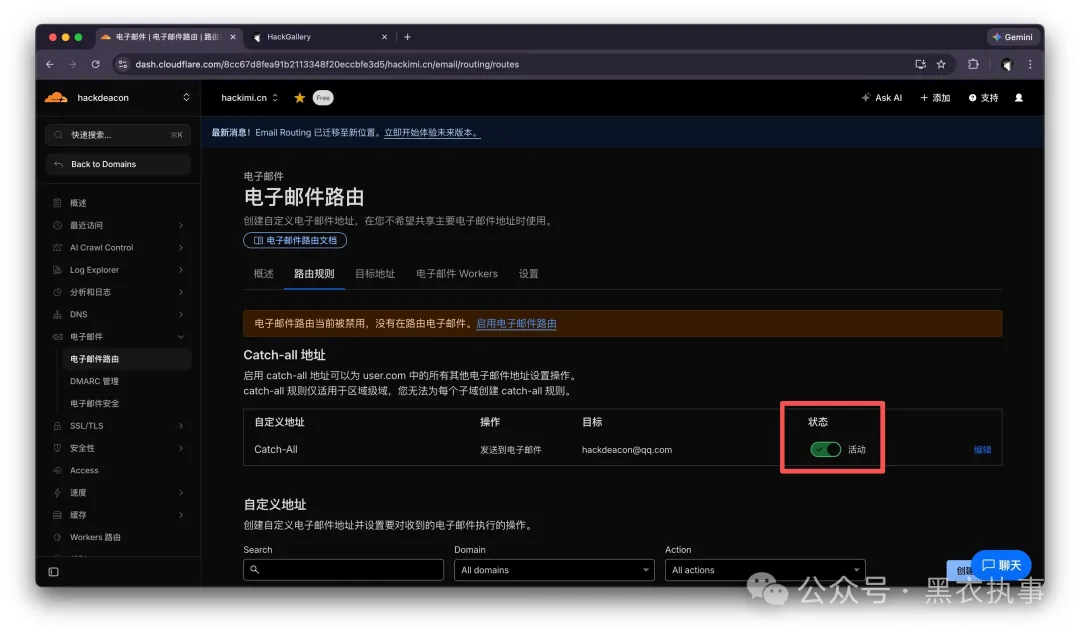Open the All actions dropdown

click(x=765, y=570)
